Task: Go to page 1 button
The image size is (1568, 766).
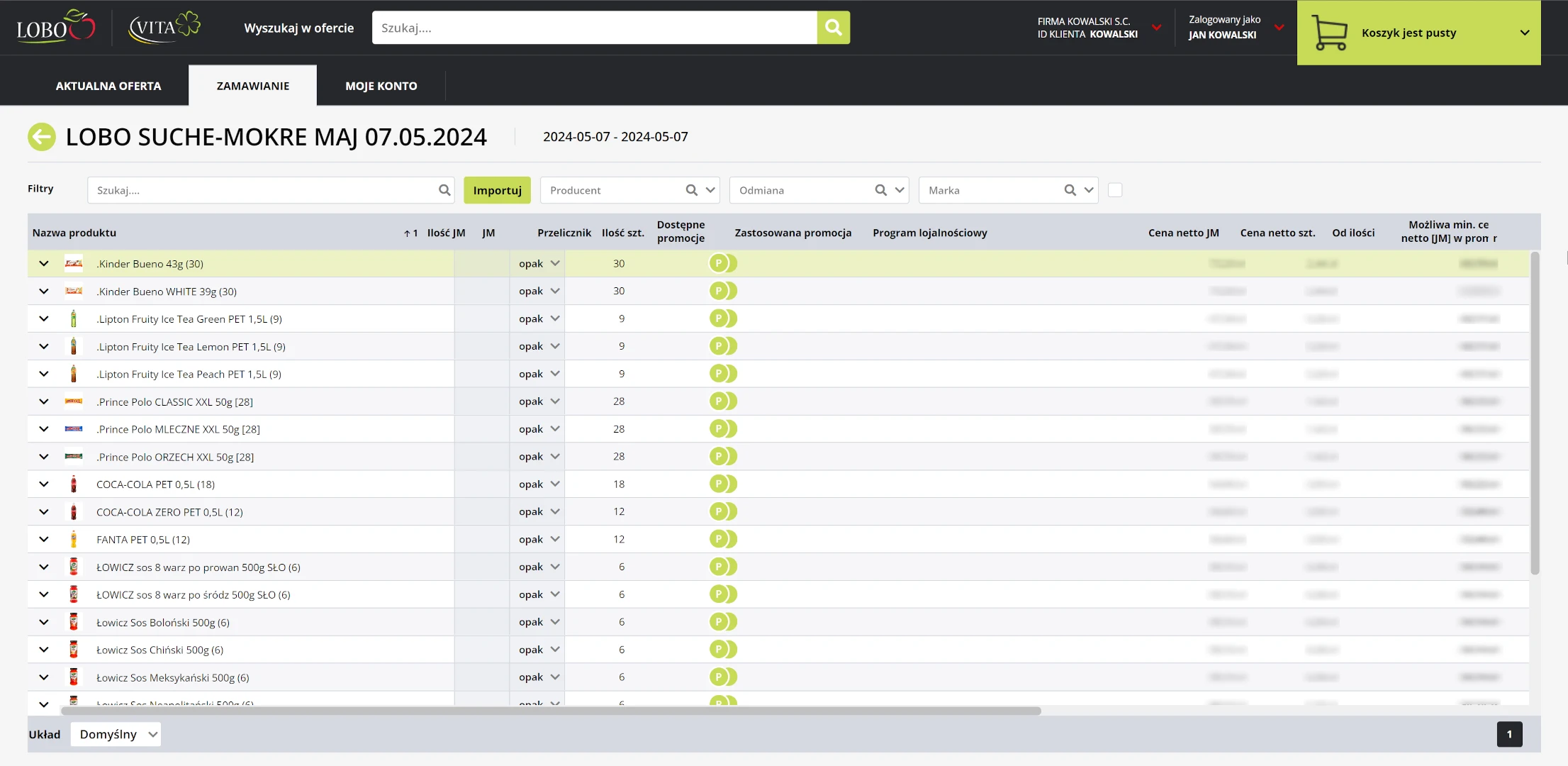Action: point(1509,734)
